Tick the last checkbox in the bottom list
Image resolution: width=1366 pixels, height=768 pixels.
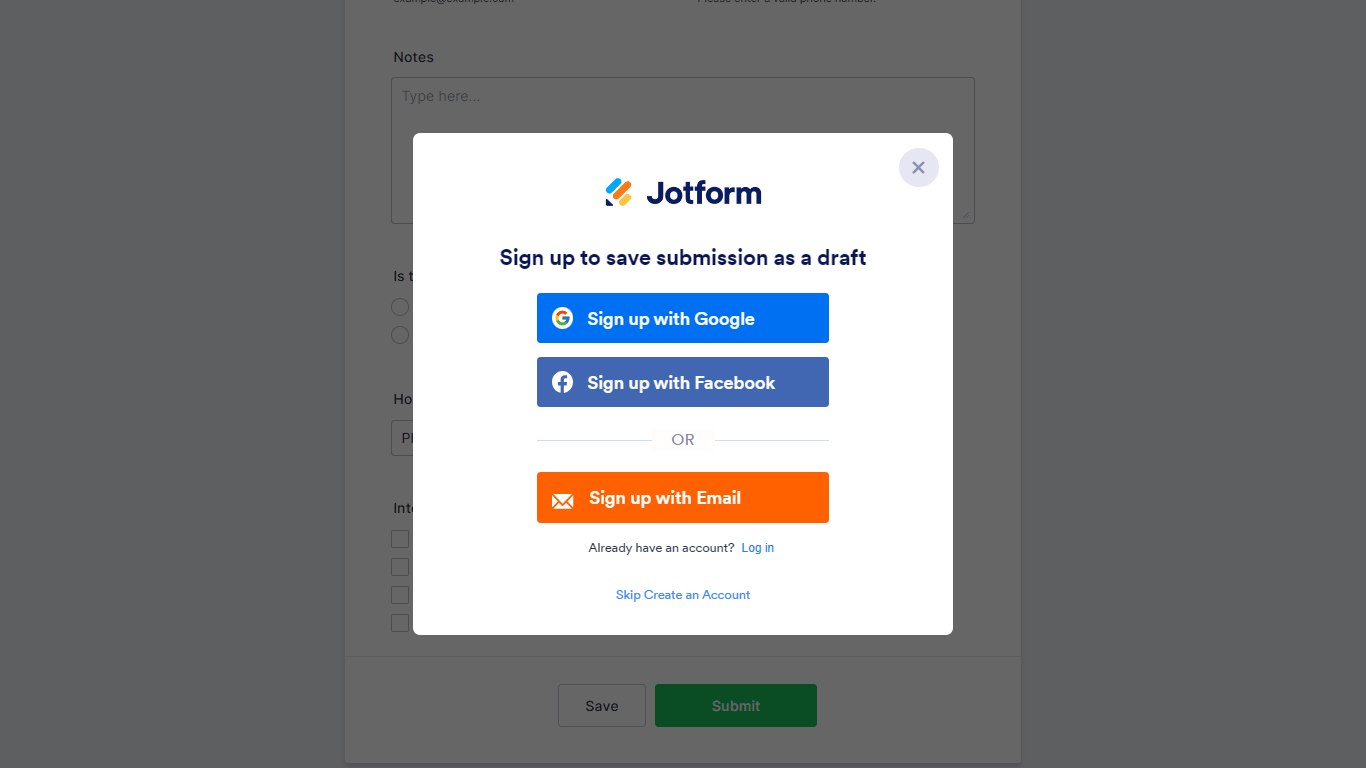click(x=400, y=623)
